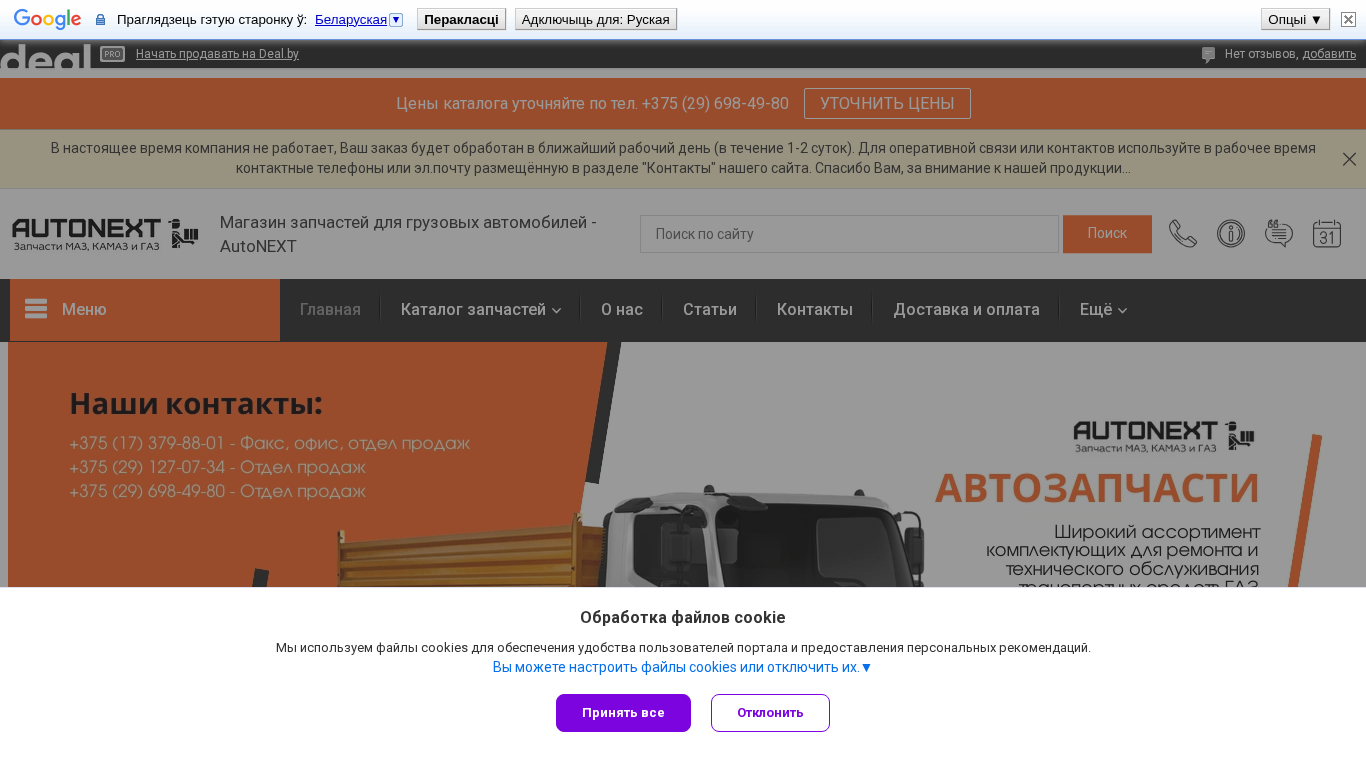
Task: Open the work schedule calendar icon
Action: 1327,234
